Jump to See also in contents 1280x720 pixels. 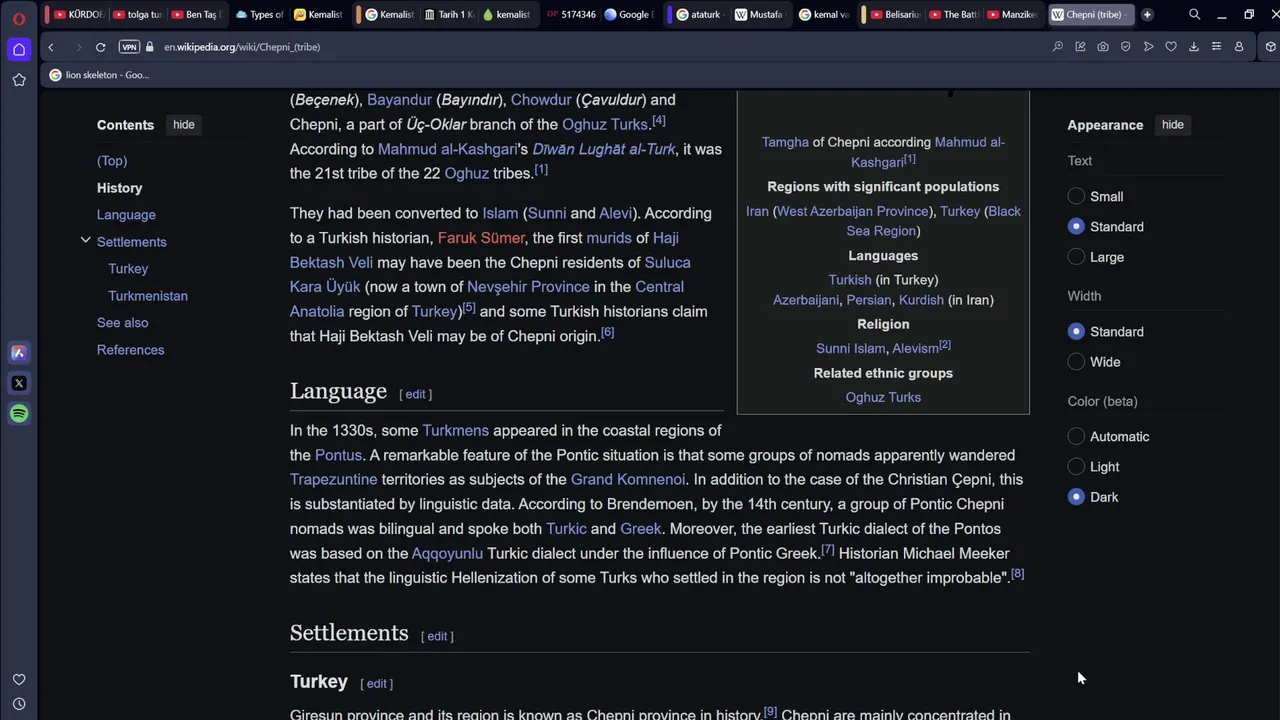122,323
